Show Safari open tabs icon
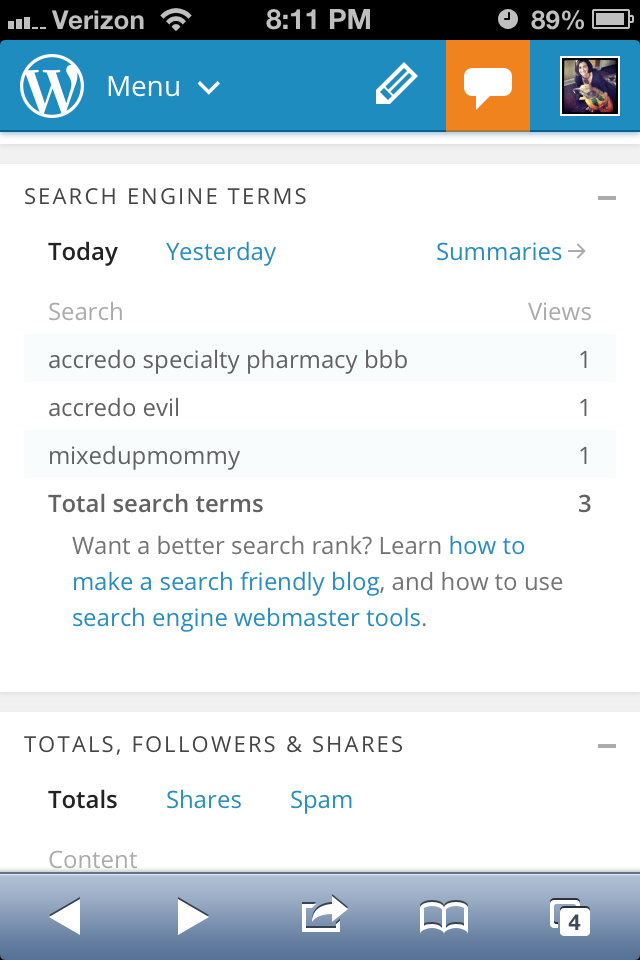The height and width of the screenshot is (960, 640). (569, 915)
